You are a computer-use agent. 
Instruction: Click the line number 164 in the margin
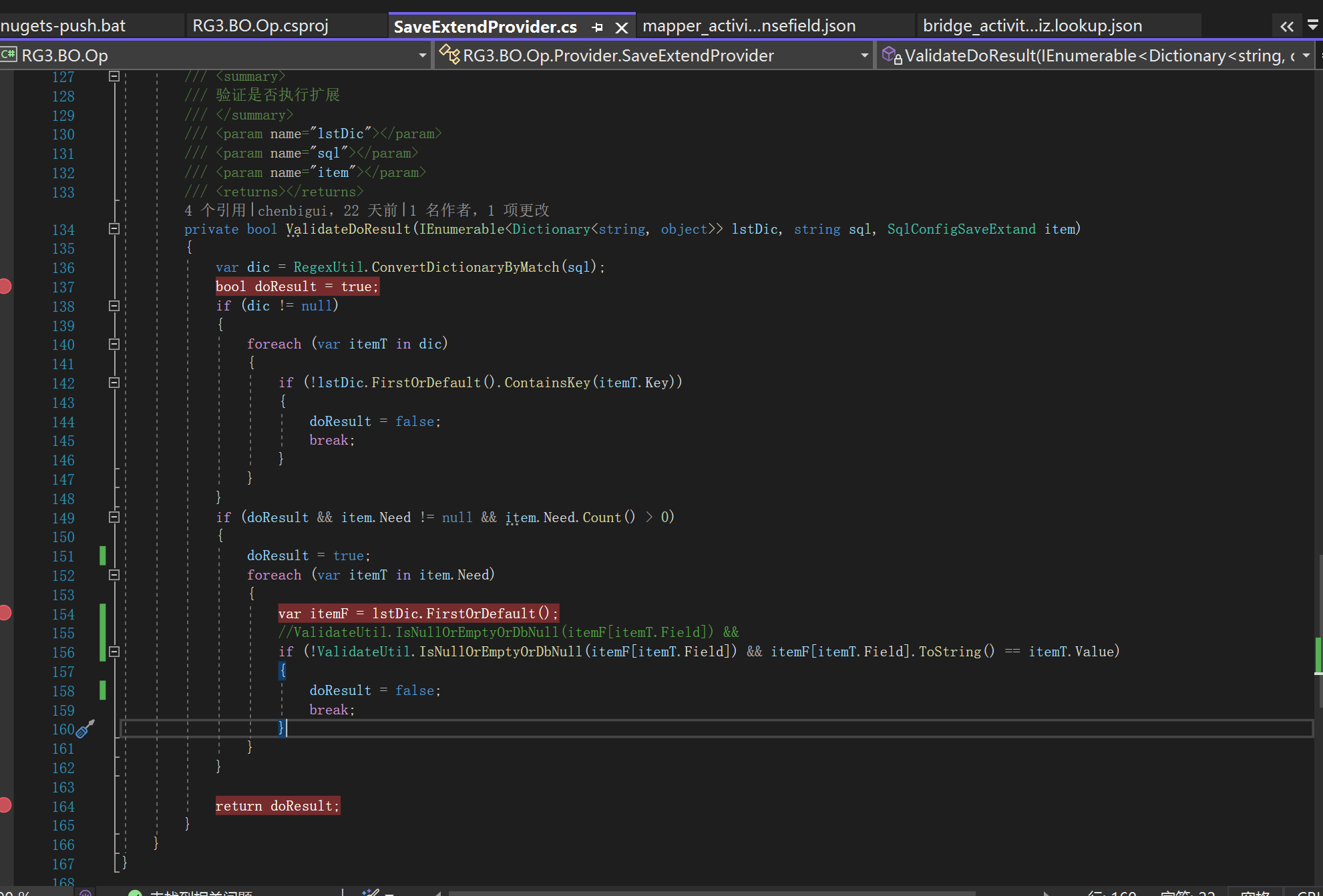point(63,807)
